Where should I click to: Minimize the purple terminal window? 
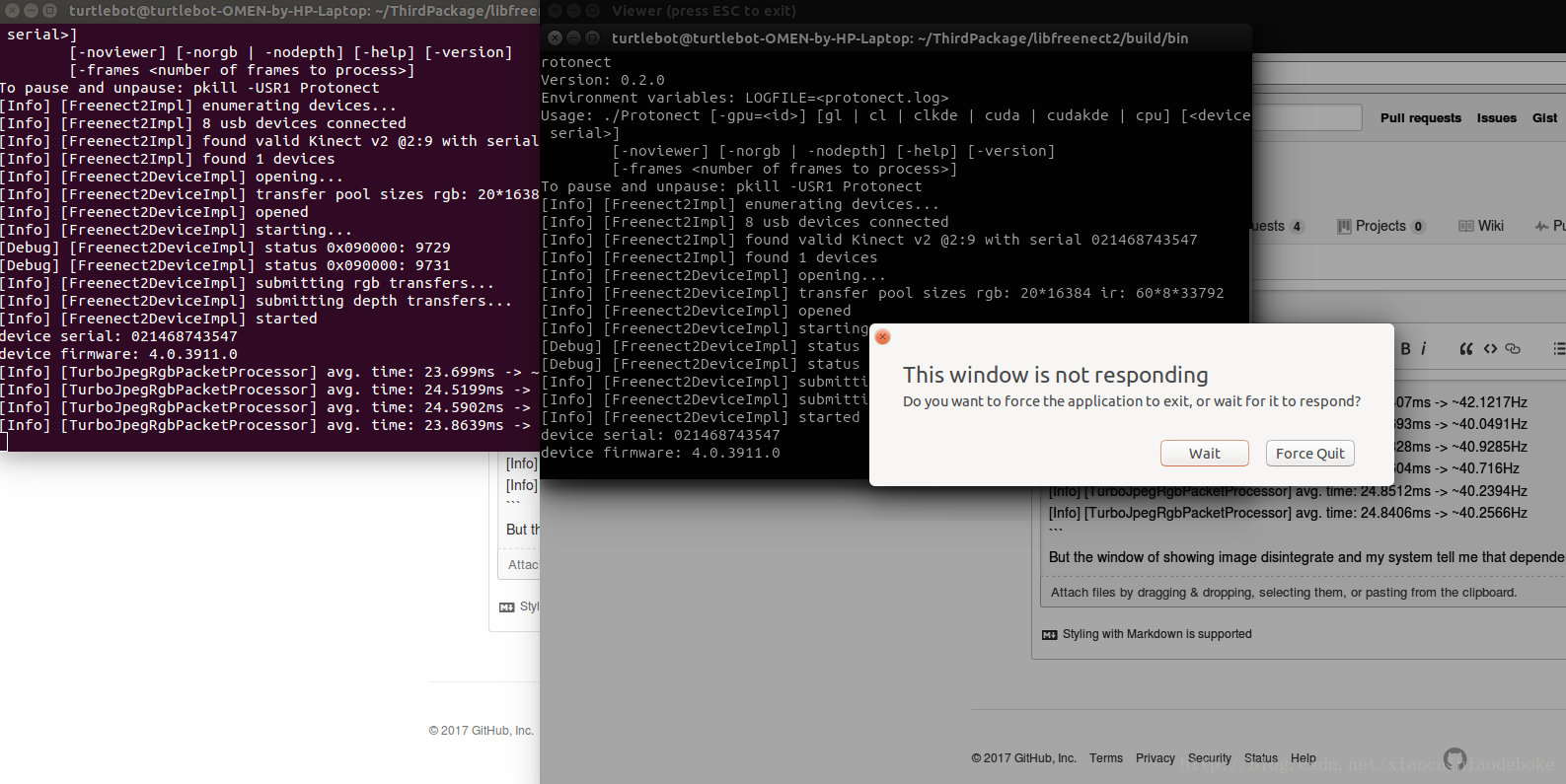point(31,11)
